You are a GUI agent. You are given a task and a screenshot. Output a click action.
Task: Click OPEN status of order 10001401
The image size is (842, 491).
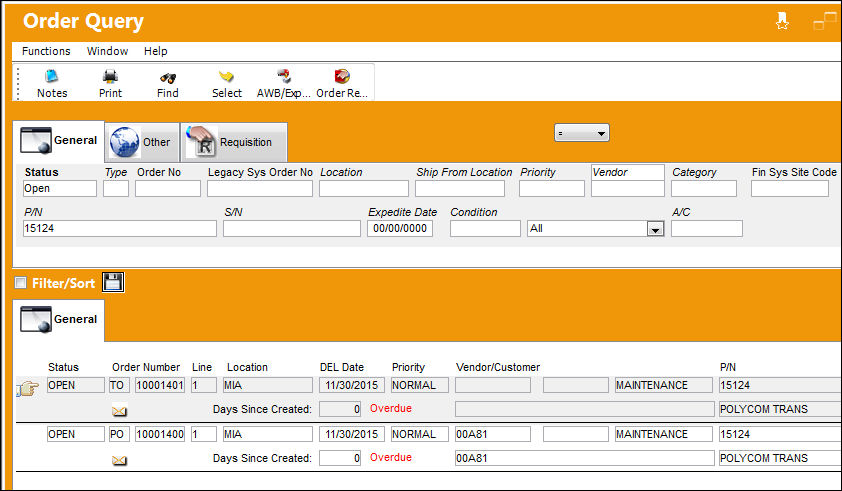[x=76, y=385]
